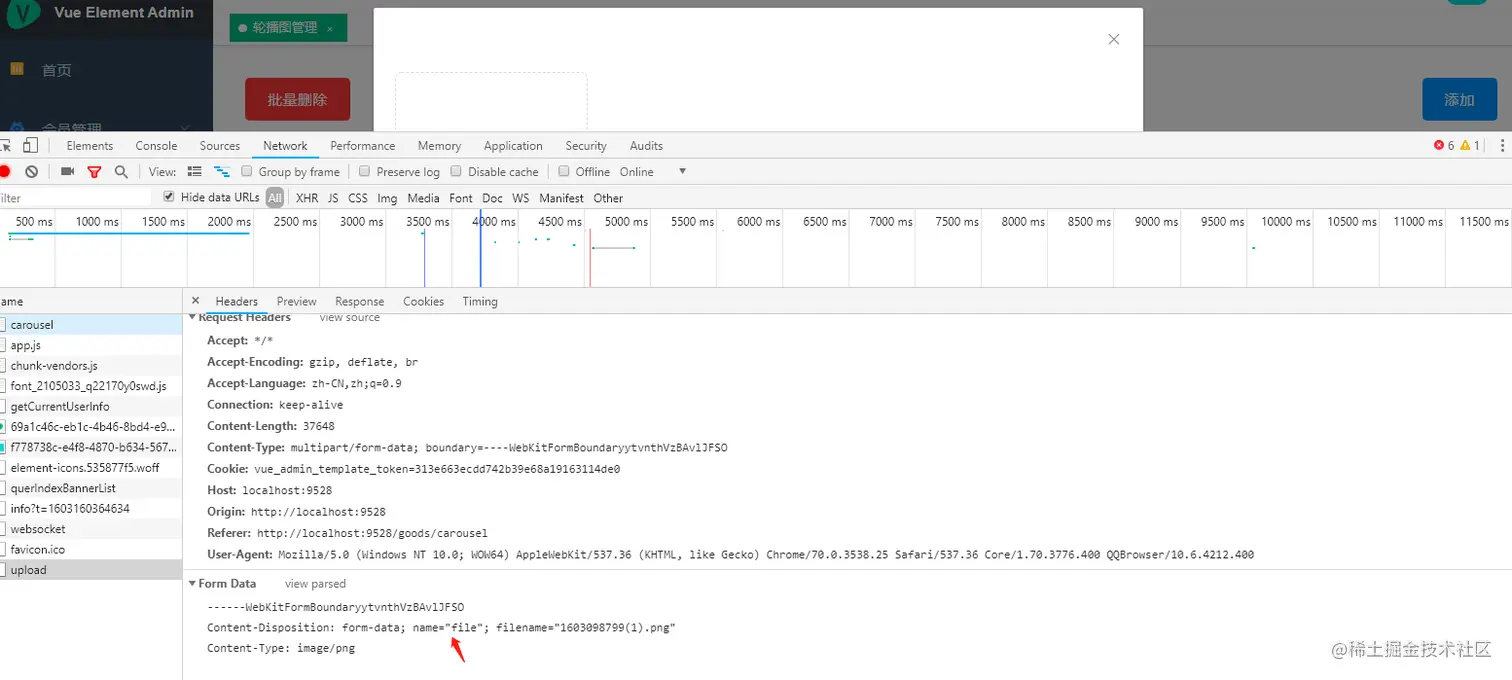This screenshot has height=680, width=1512.
Task: Stop recording network log red button
Action: tap(4, 172)
